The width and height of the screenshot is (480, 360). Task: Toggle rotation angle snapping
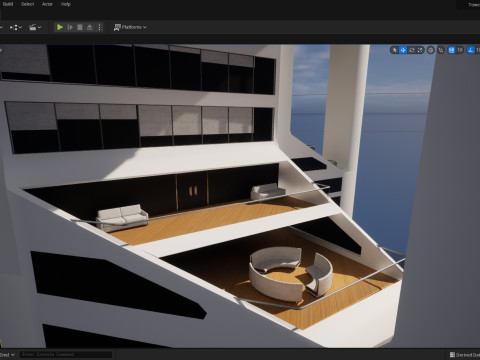[x=470, y=50]
